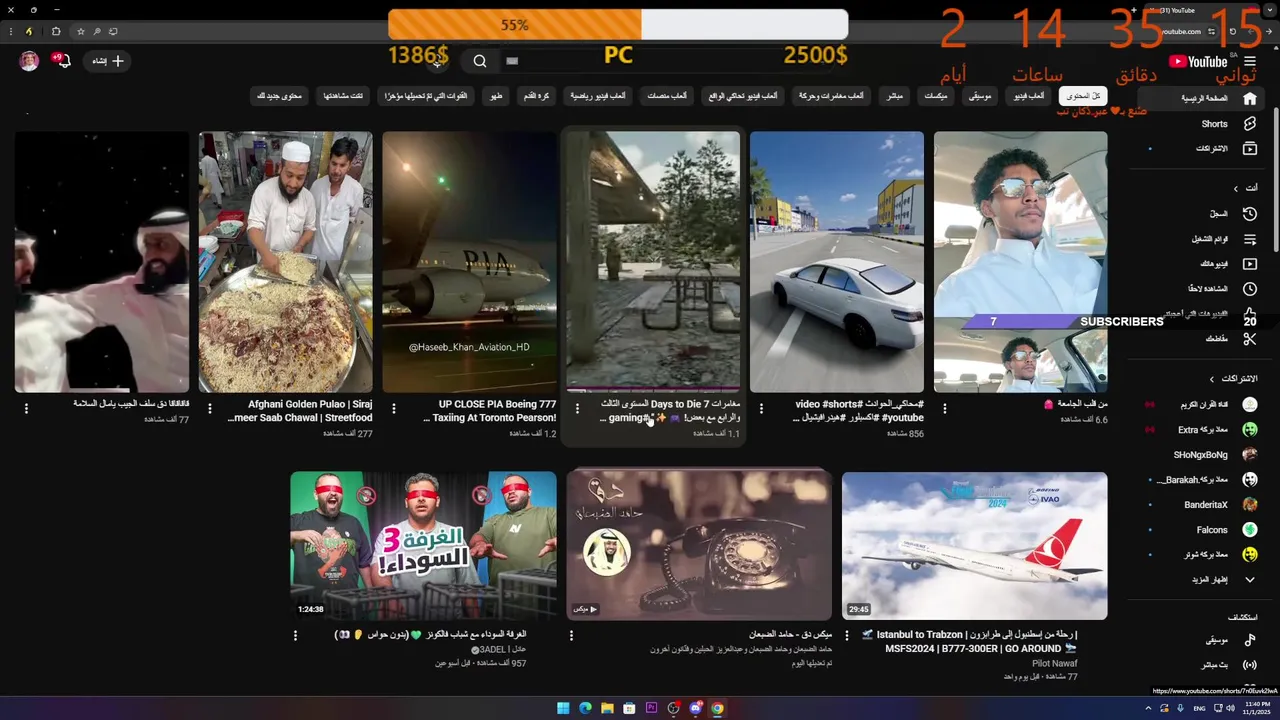Open options for PIA Boeing 777 short
Viewport: 1280px width, 720px height.
point(394,408)
